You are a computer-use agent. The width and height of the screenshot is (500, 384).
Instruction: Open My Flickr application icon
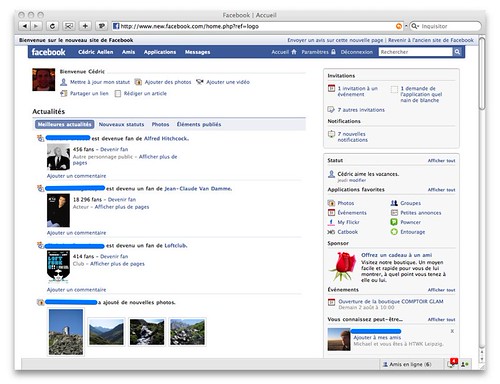(331, 222)
